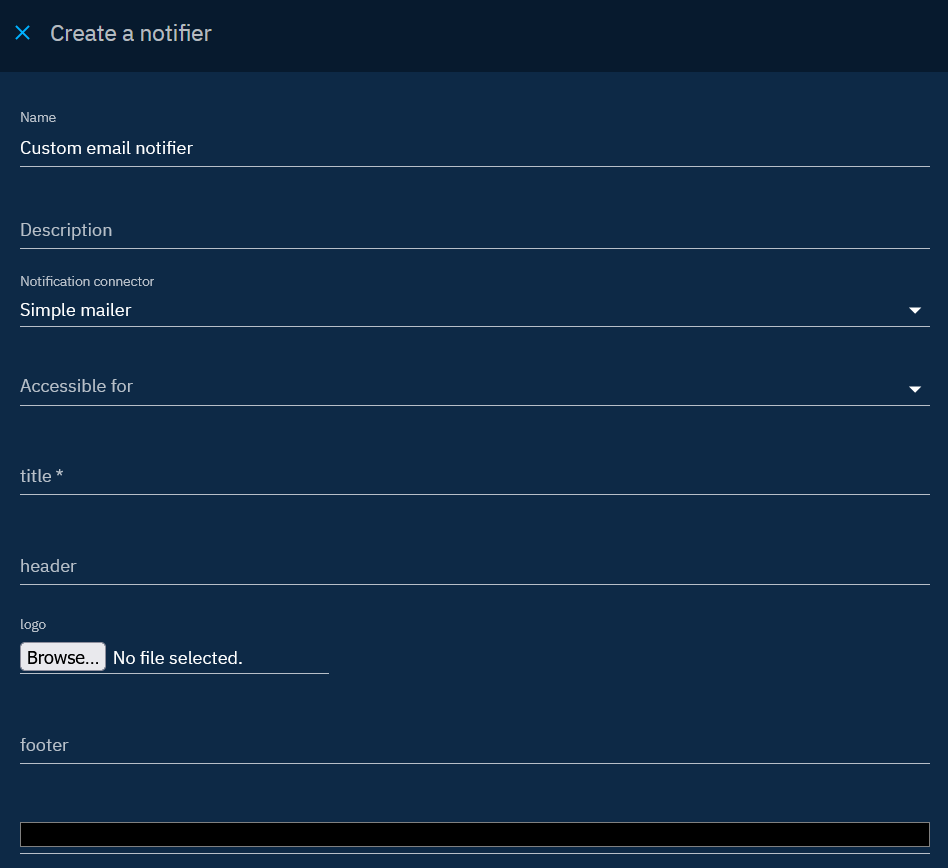948x868 pixels.
Task: Click the logo field label
Action: [x=33, y=624]
